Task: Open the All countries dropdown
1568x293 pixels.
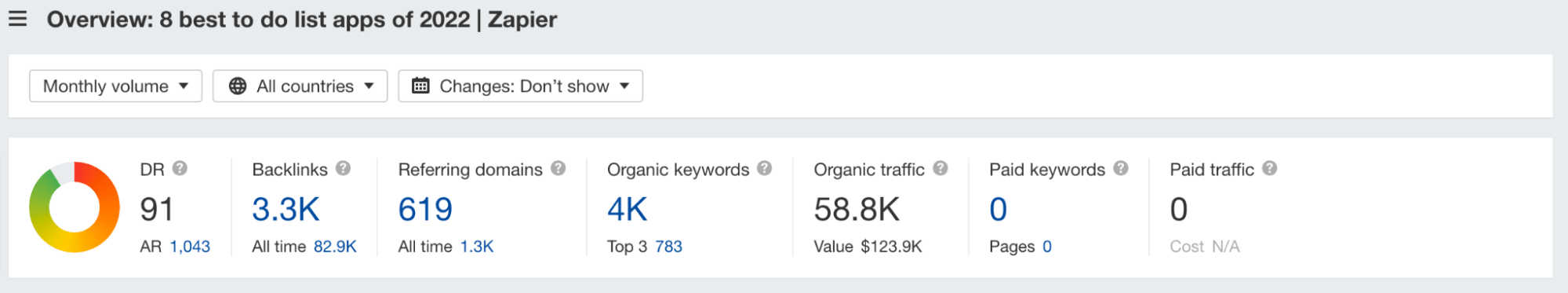Action: coord(300,86)
